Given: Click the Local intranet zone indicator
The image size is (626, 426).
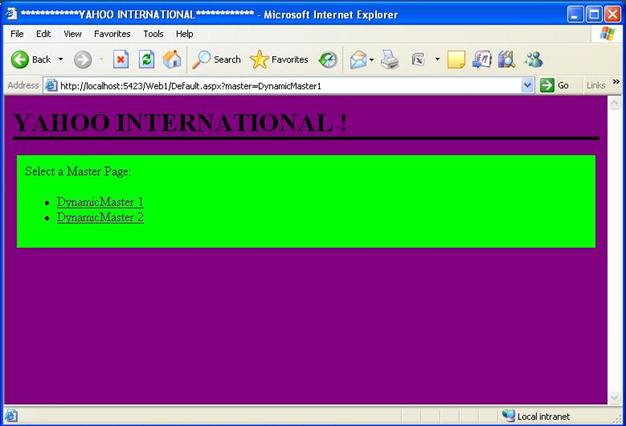Looking at the screenshot, I should click(x=536, y=416).
